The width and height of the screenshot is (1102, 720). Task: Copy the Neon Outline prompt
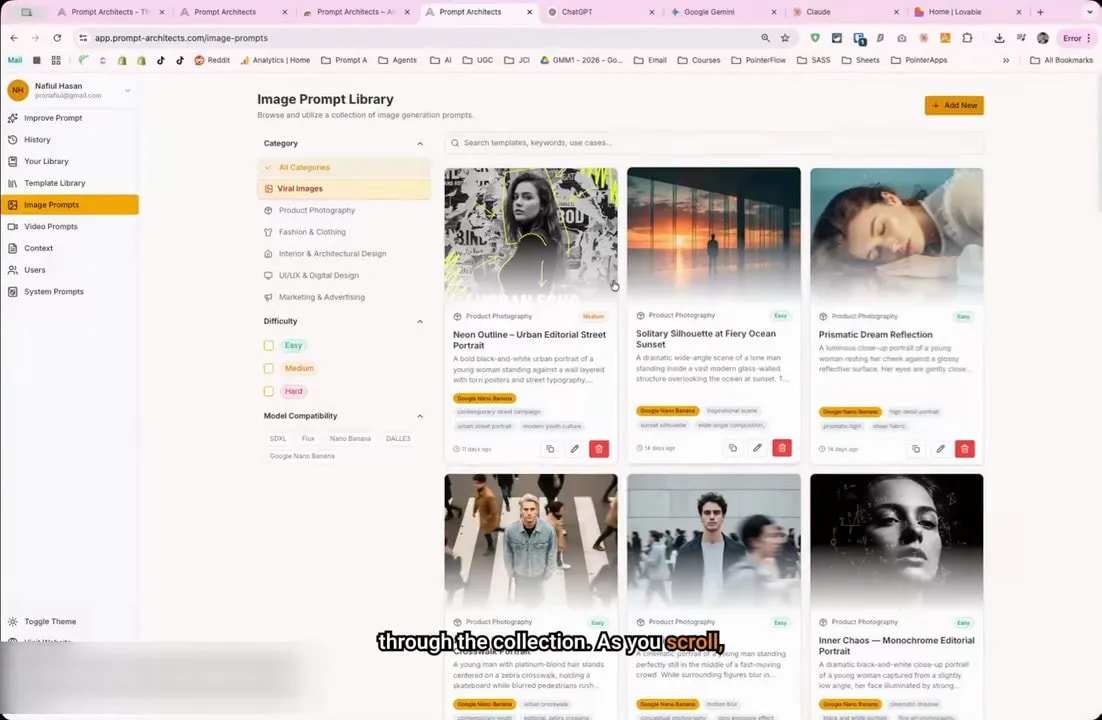[550, 449]
